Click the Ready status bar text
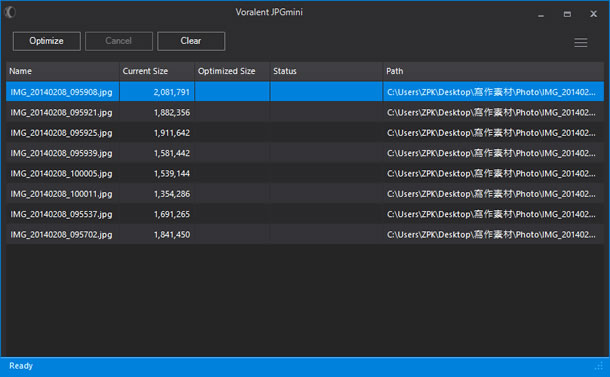 21,366
